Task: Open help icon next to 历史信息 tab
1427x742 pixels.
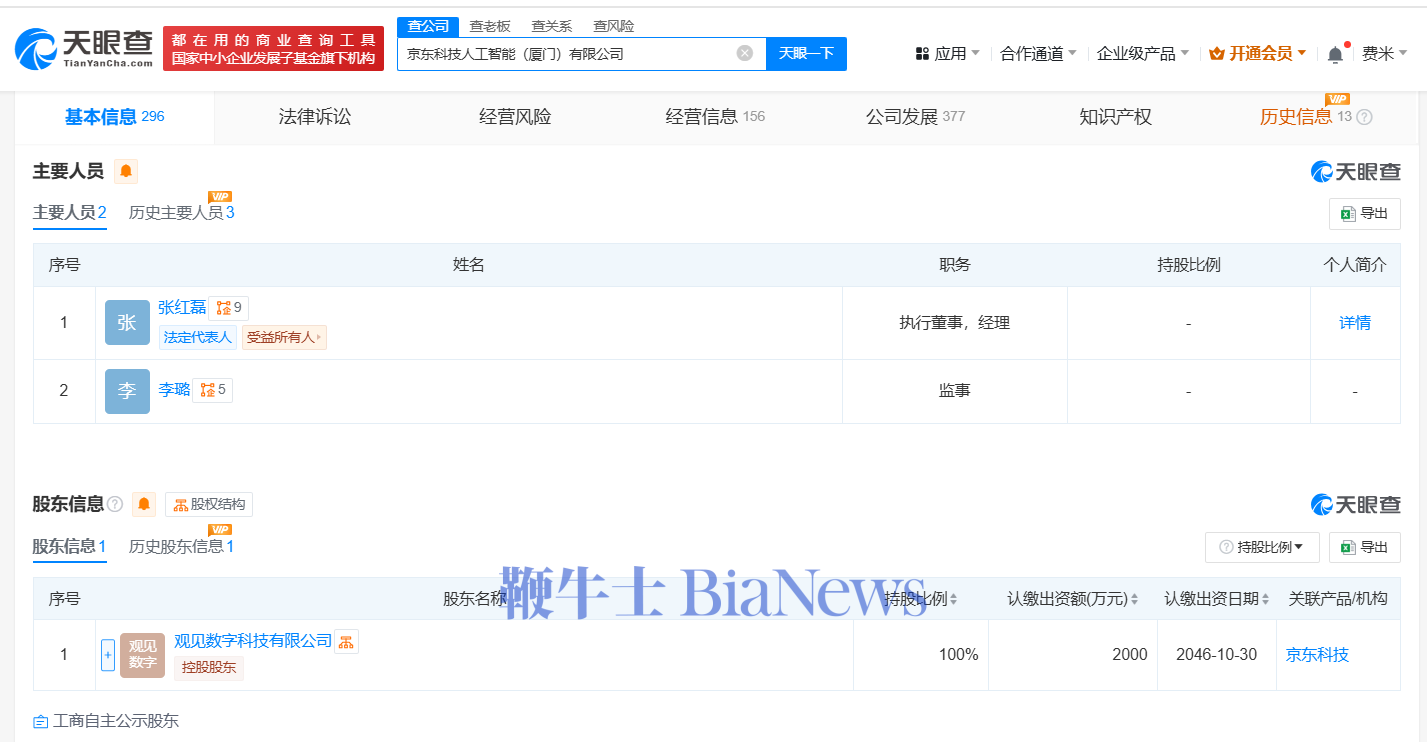Action: pos(1364,117)
